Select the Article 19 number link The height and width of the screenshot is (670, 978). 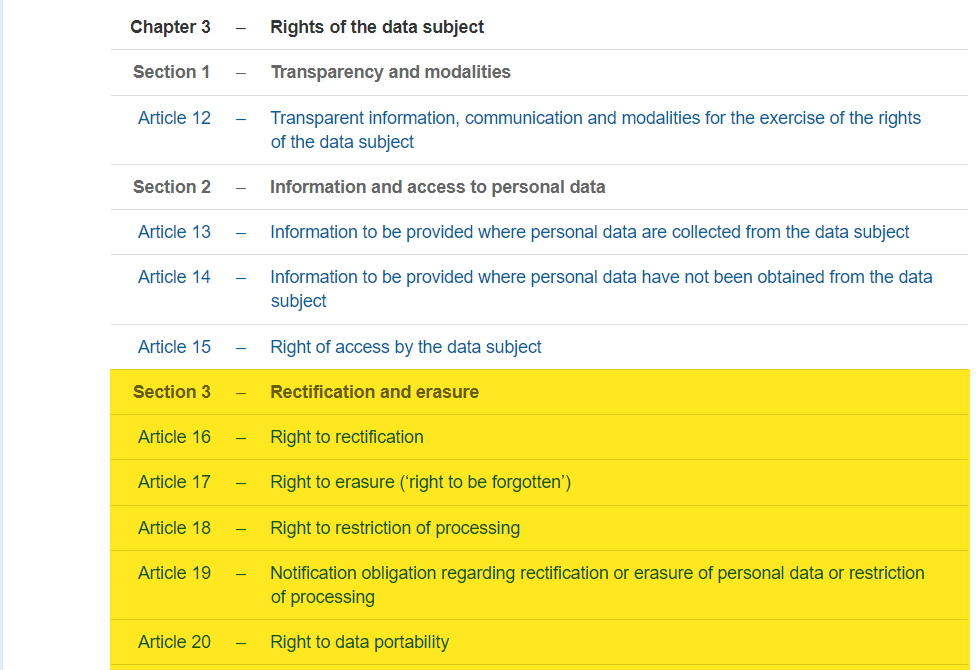pyautogui.click(x=174, y=573)
